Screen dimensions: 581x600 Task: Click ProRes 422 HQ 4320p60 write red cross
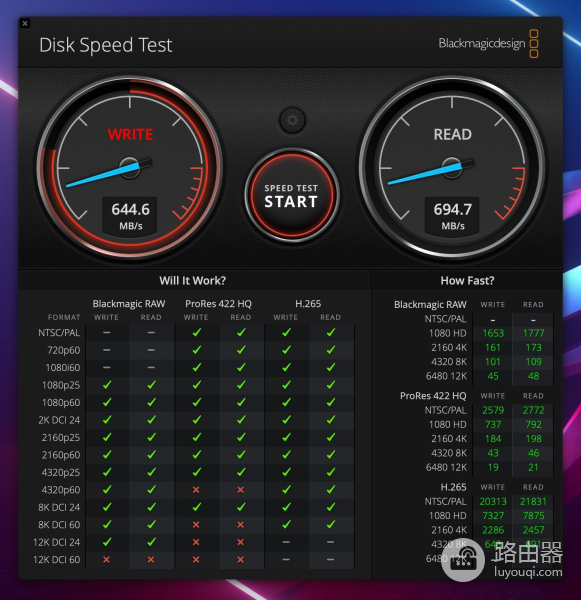point(196,489)
